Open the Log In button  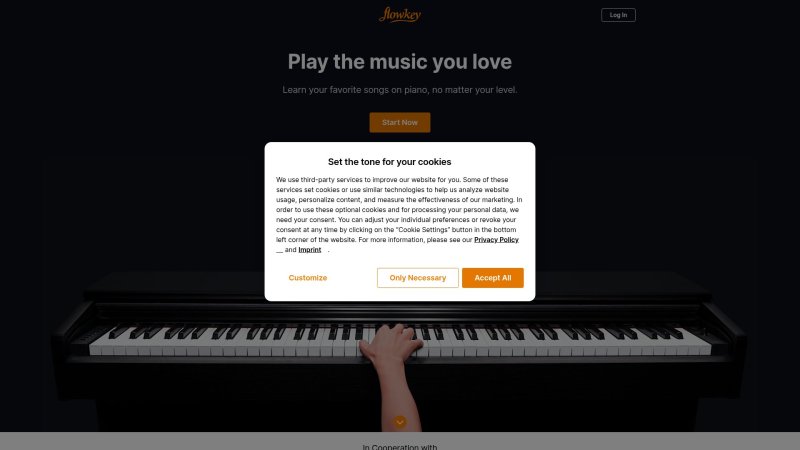pos(618,15)
